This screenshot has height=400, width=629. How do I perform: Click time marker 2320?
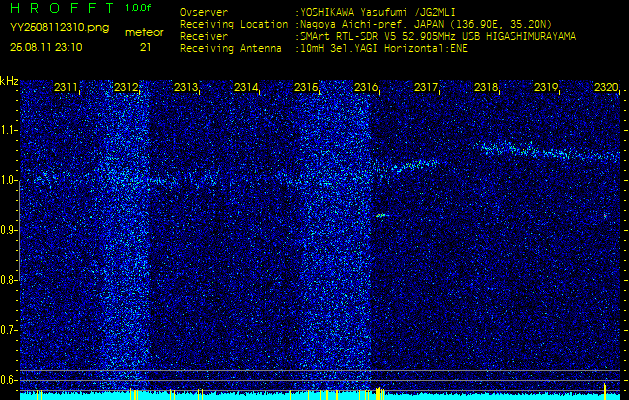click(606, 87)
